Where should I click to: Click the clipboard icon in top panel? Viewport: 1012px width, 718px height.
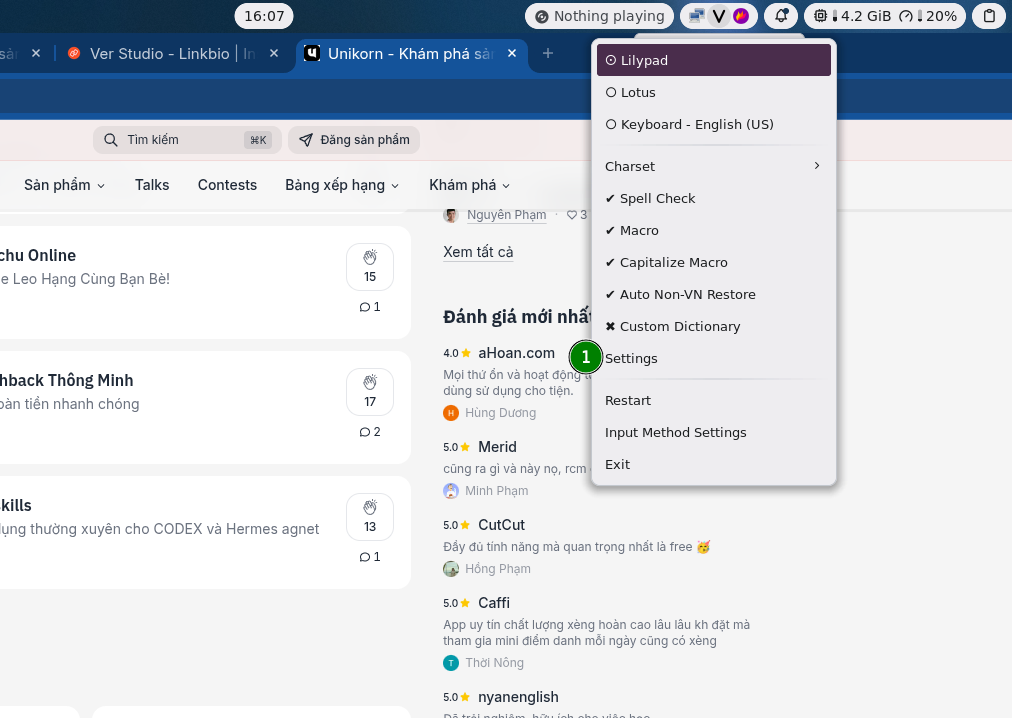(989, 16)
